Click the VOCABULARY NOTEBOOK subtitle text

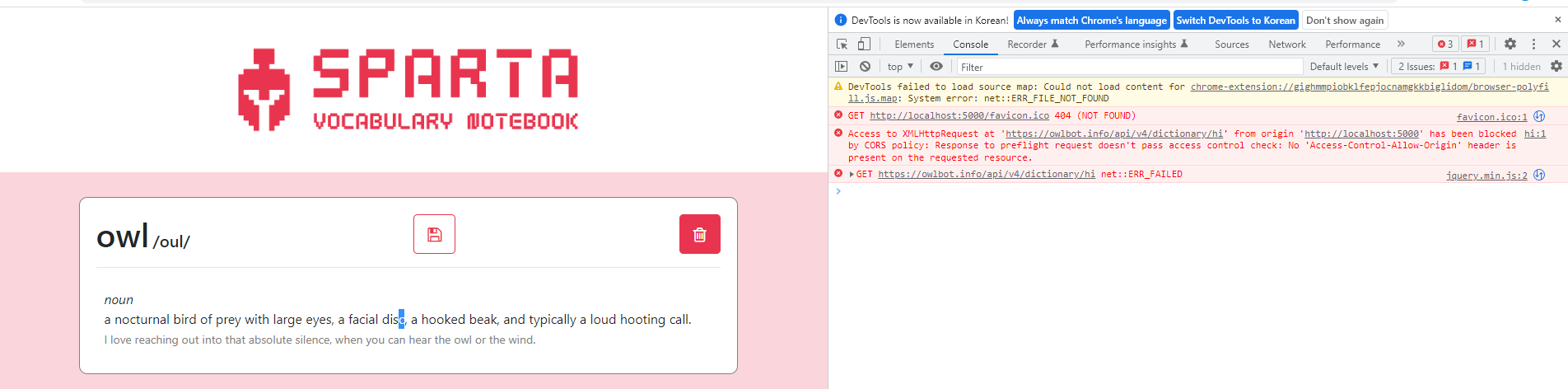point(446,122)
